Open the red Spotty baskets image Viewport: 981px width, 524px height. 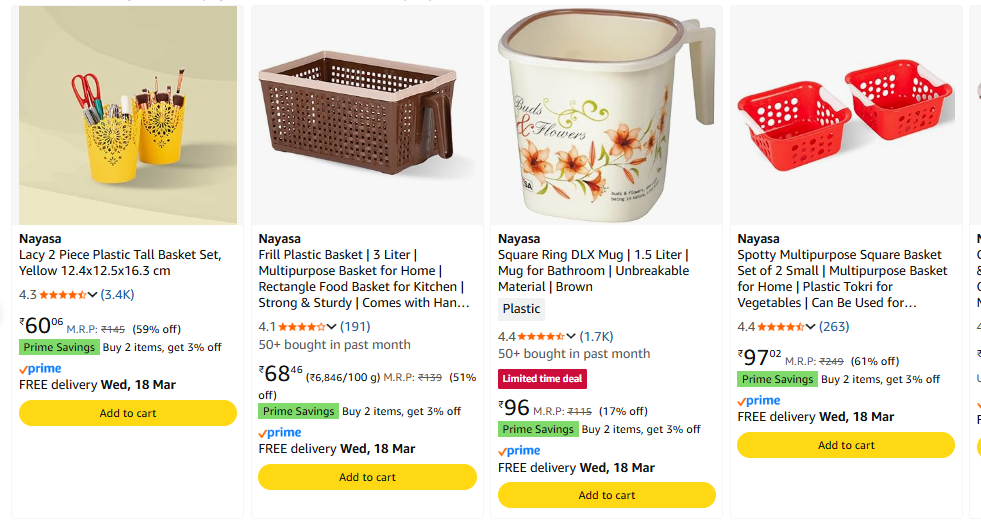[846, 115]
